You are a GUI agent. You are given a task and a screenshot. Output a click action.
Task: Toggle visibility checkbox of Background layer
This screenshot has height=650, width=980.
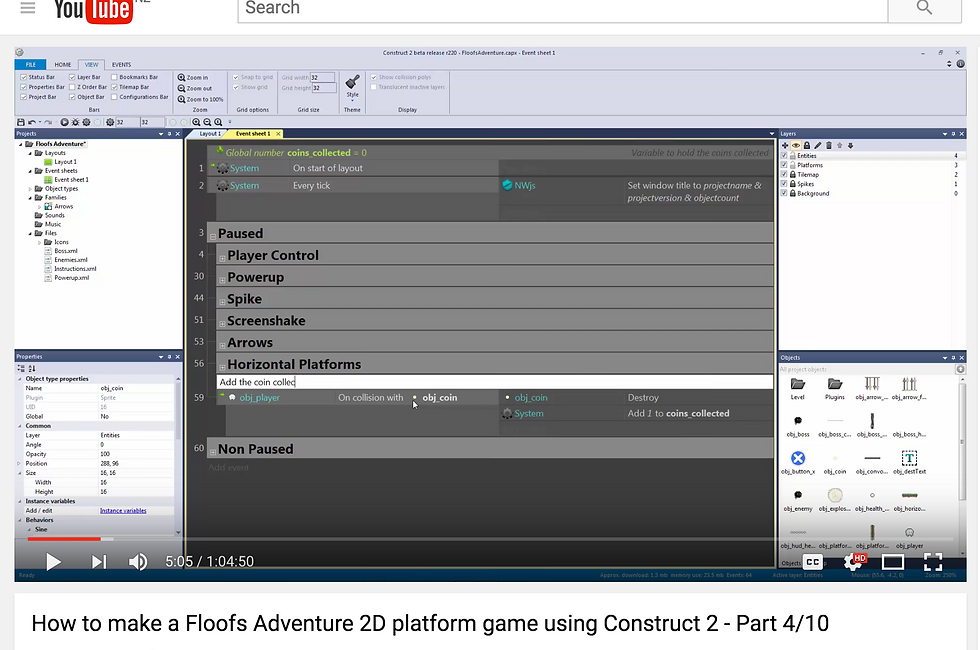coord(784,193)
